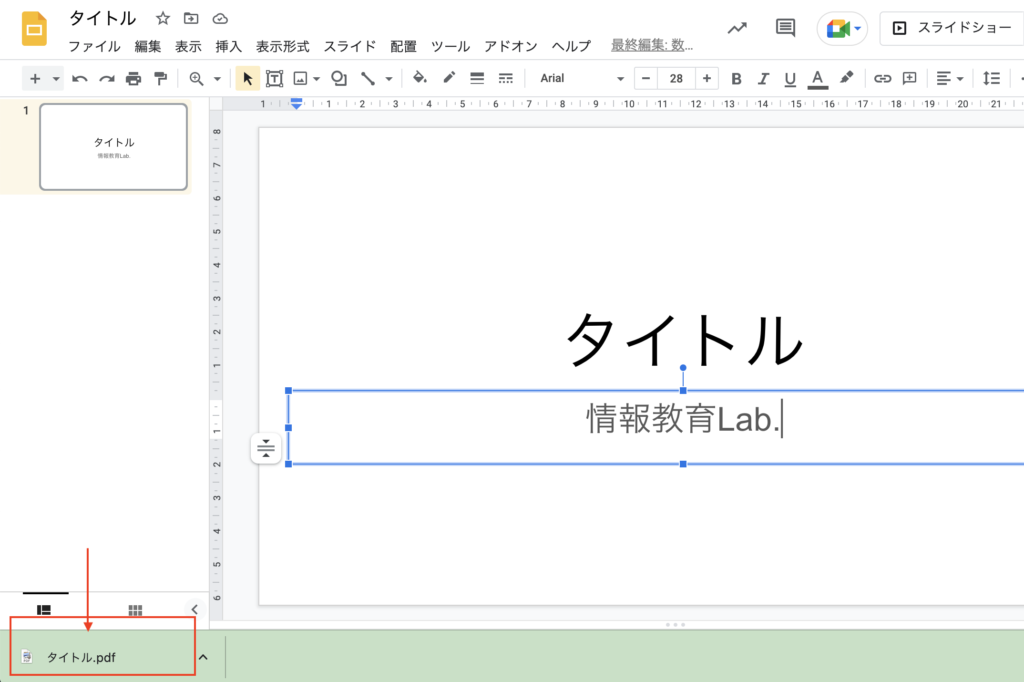Image resolution: width=1024 pixels, height=682 pixels.
Task: Switch to filmstrip view
Action: pyautogui.click(x=44, y=609)
